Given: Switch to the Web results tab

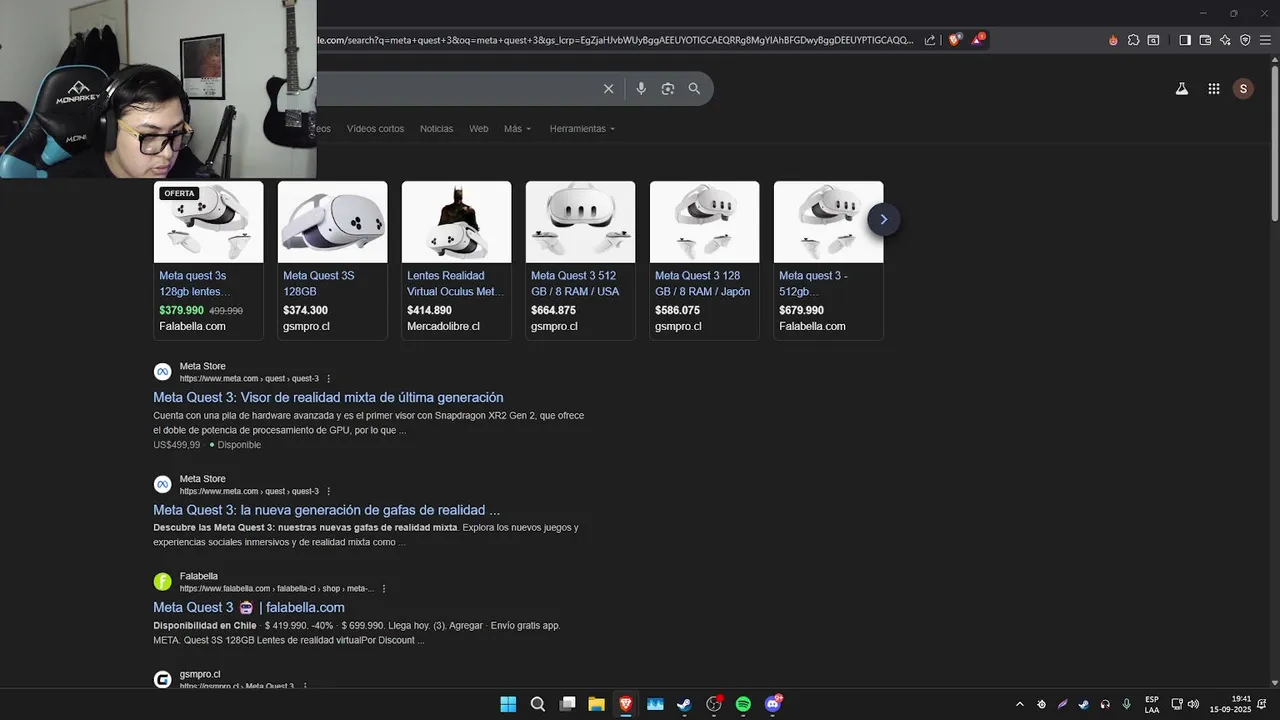Looking at the screenshot, I should coord(479,129).
